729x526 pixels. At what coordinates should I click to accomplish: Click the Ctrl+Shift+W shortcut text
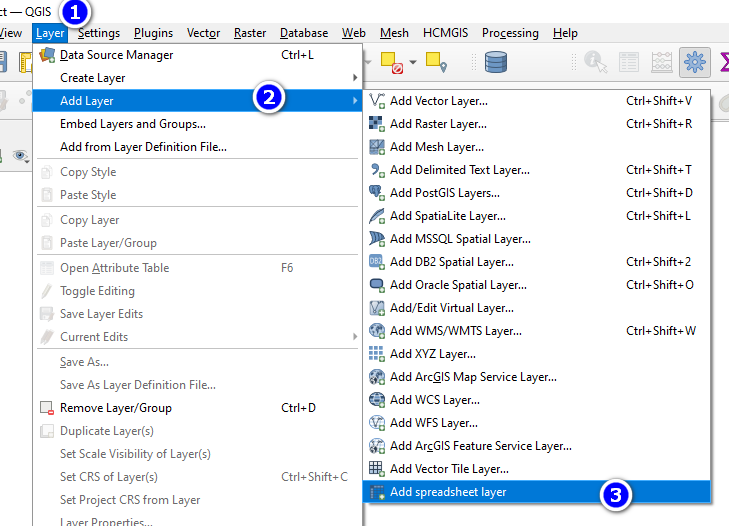(x=661, y=331)
